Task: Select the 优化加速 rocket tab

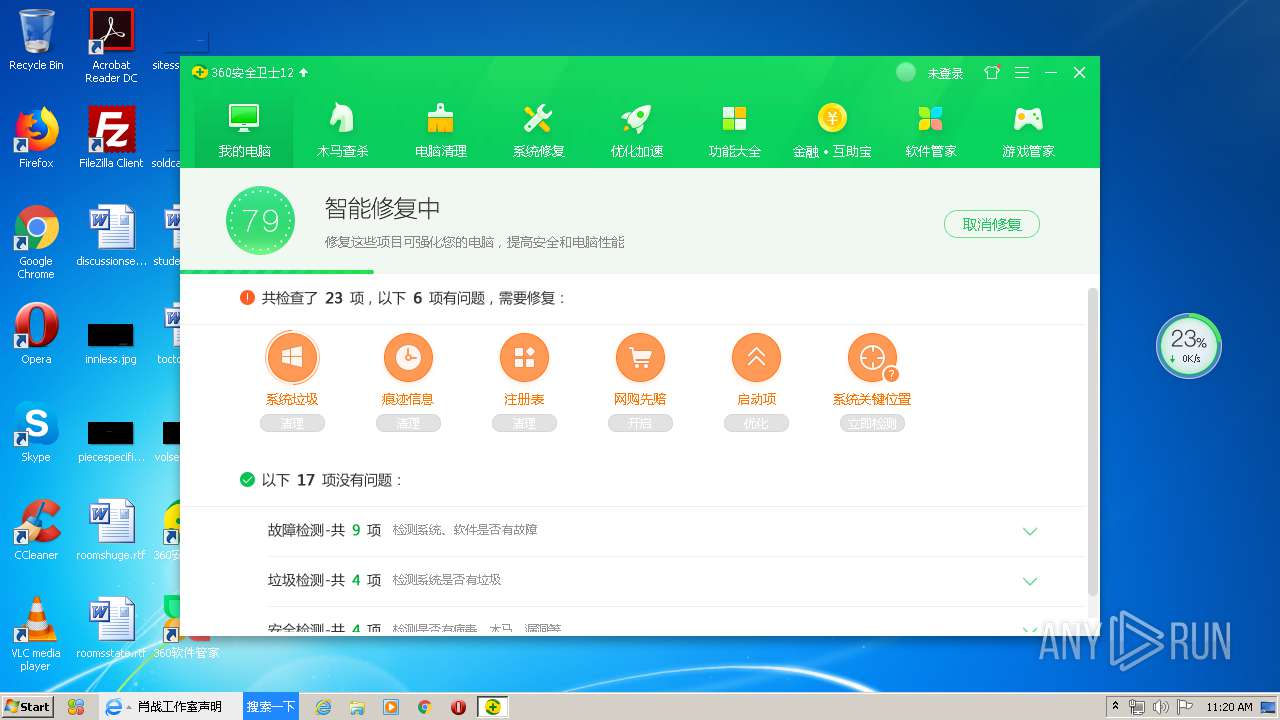Action: click(636, 130)
